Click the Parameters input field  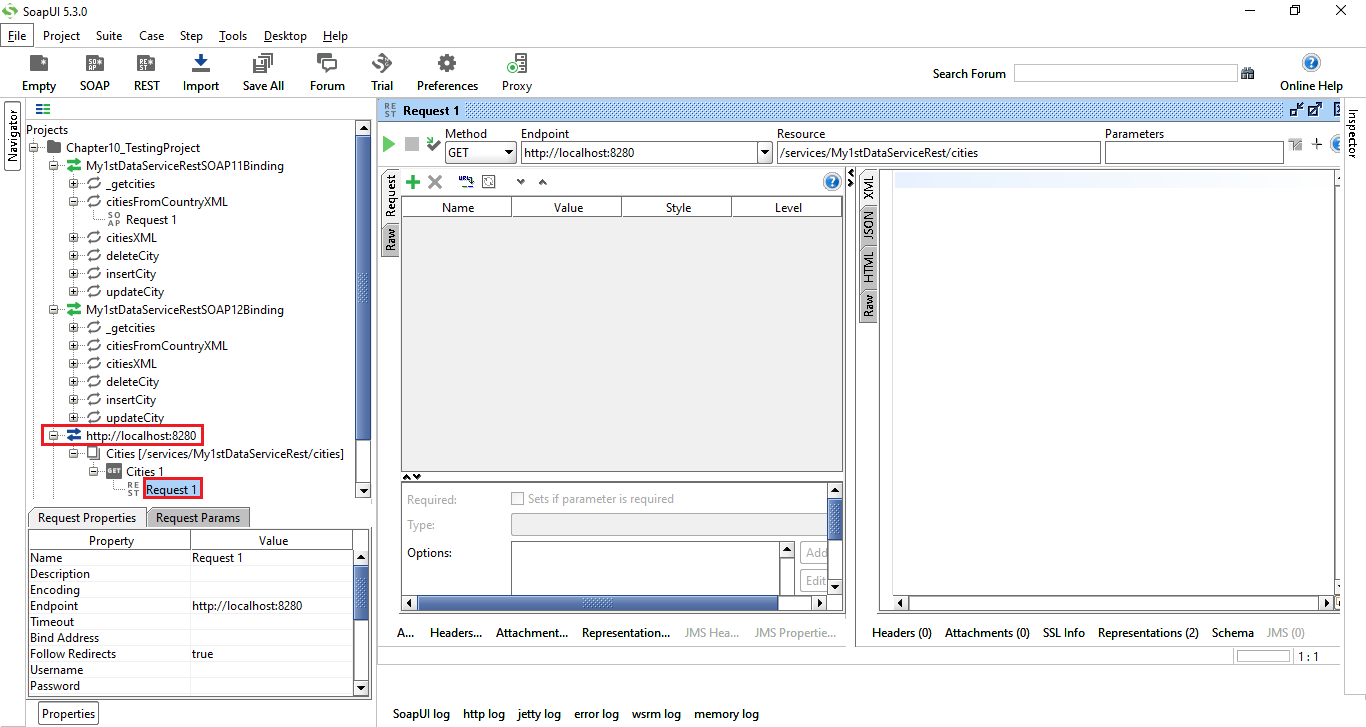pos(1194,153)
